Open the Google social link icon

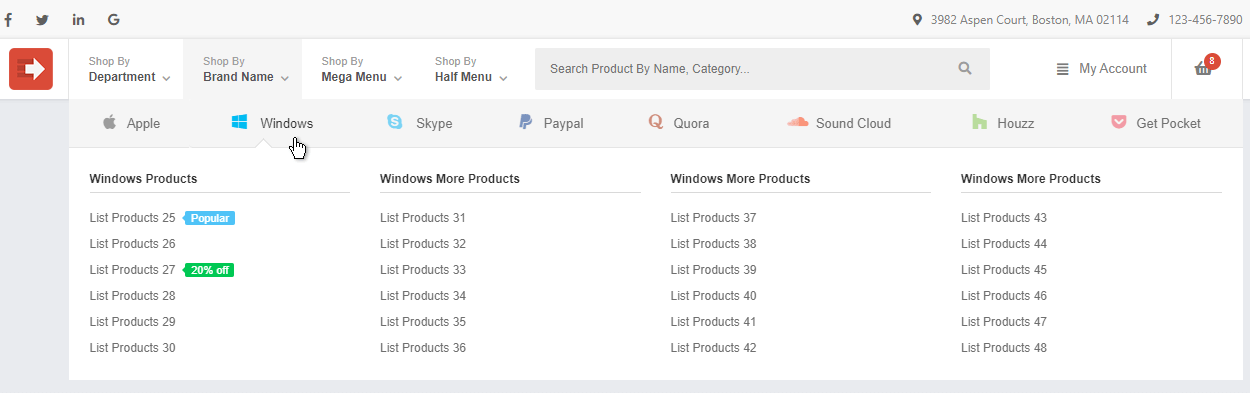113,20
